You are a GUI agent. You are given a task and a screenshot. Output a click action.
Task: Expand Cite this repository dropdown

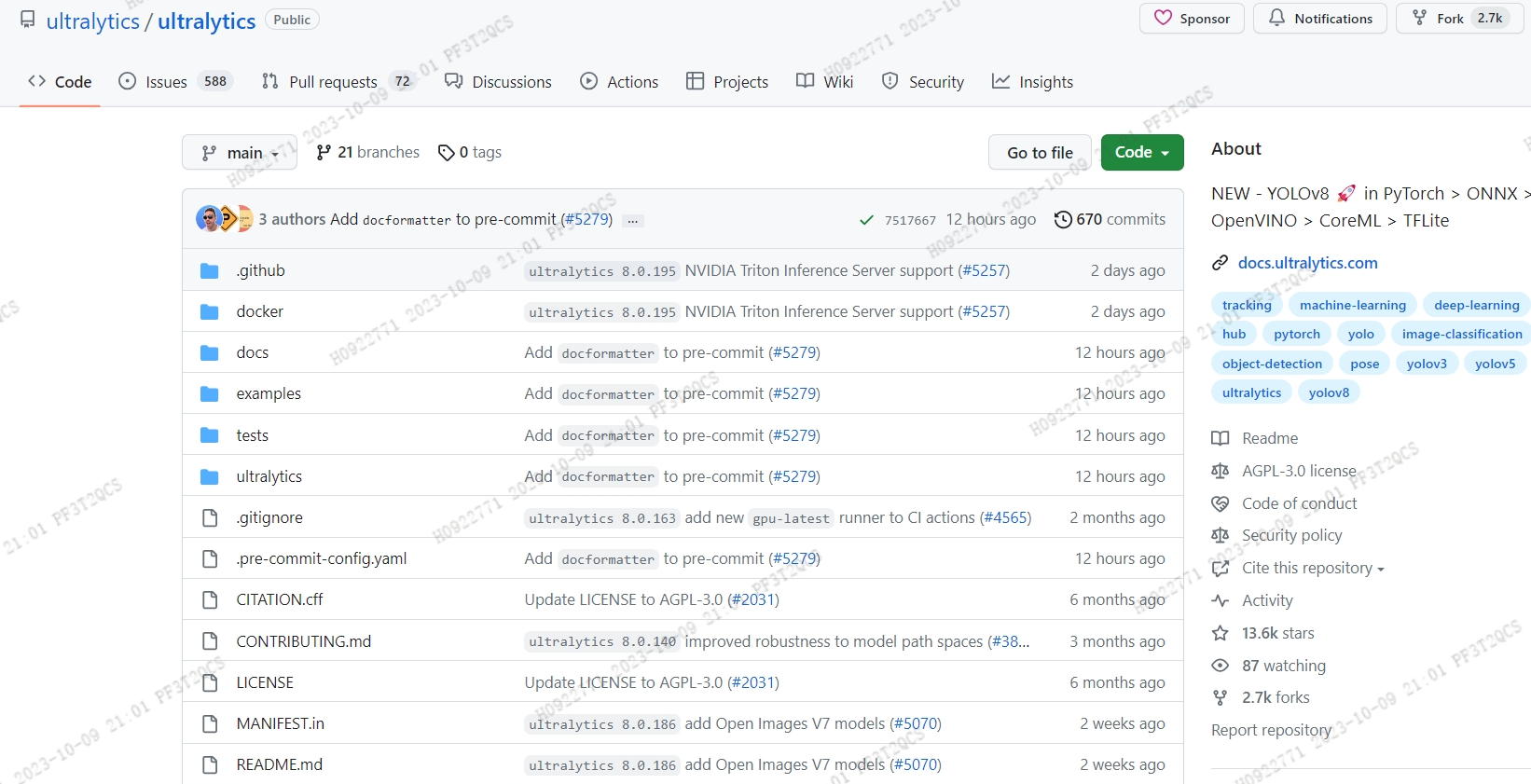1298,568
